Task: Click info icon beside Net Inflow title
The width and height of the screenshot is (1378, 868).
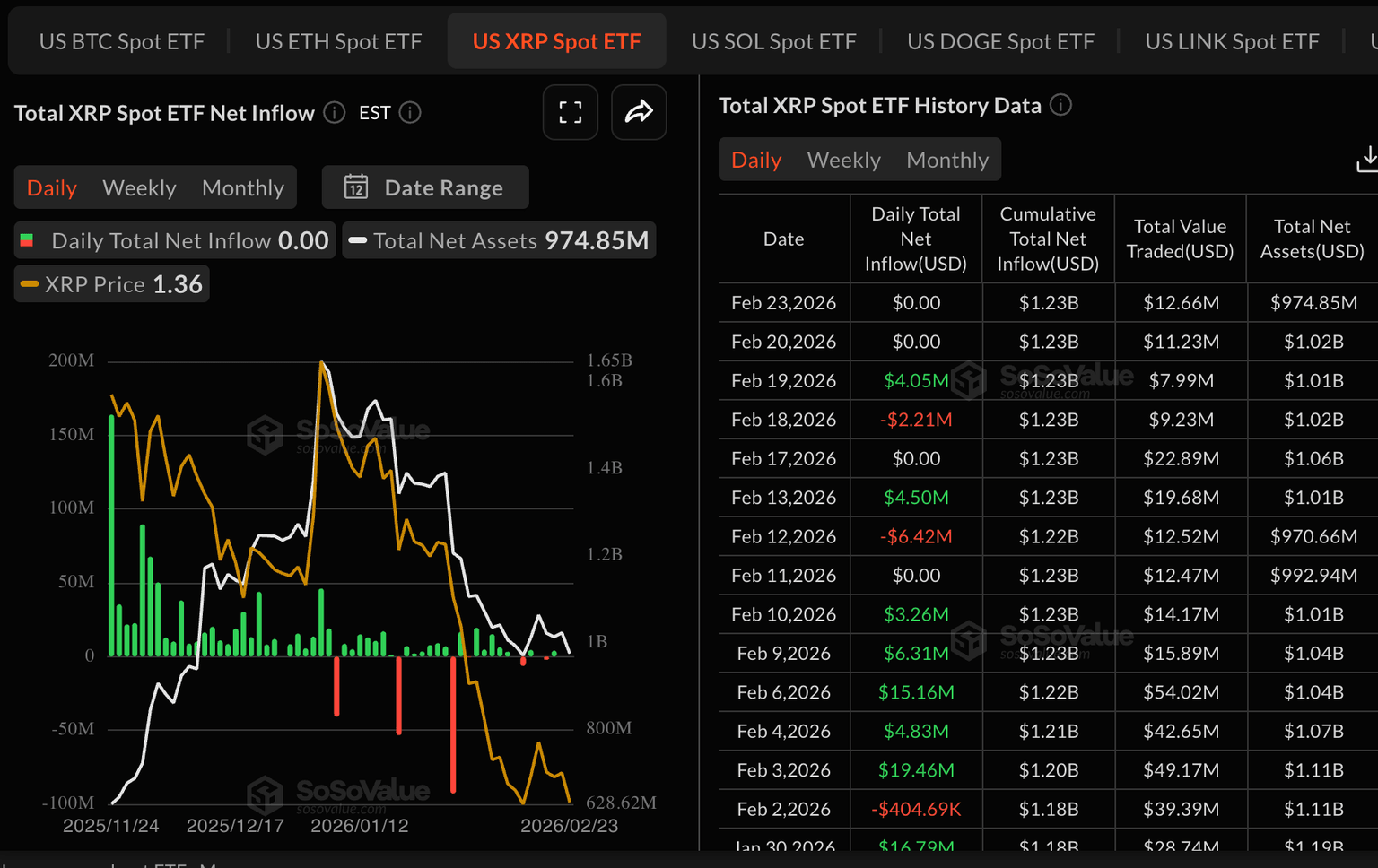Action: coord(335,113)
